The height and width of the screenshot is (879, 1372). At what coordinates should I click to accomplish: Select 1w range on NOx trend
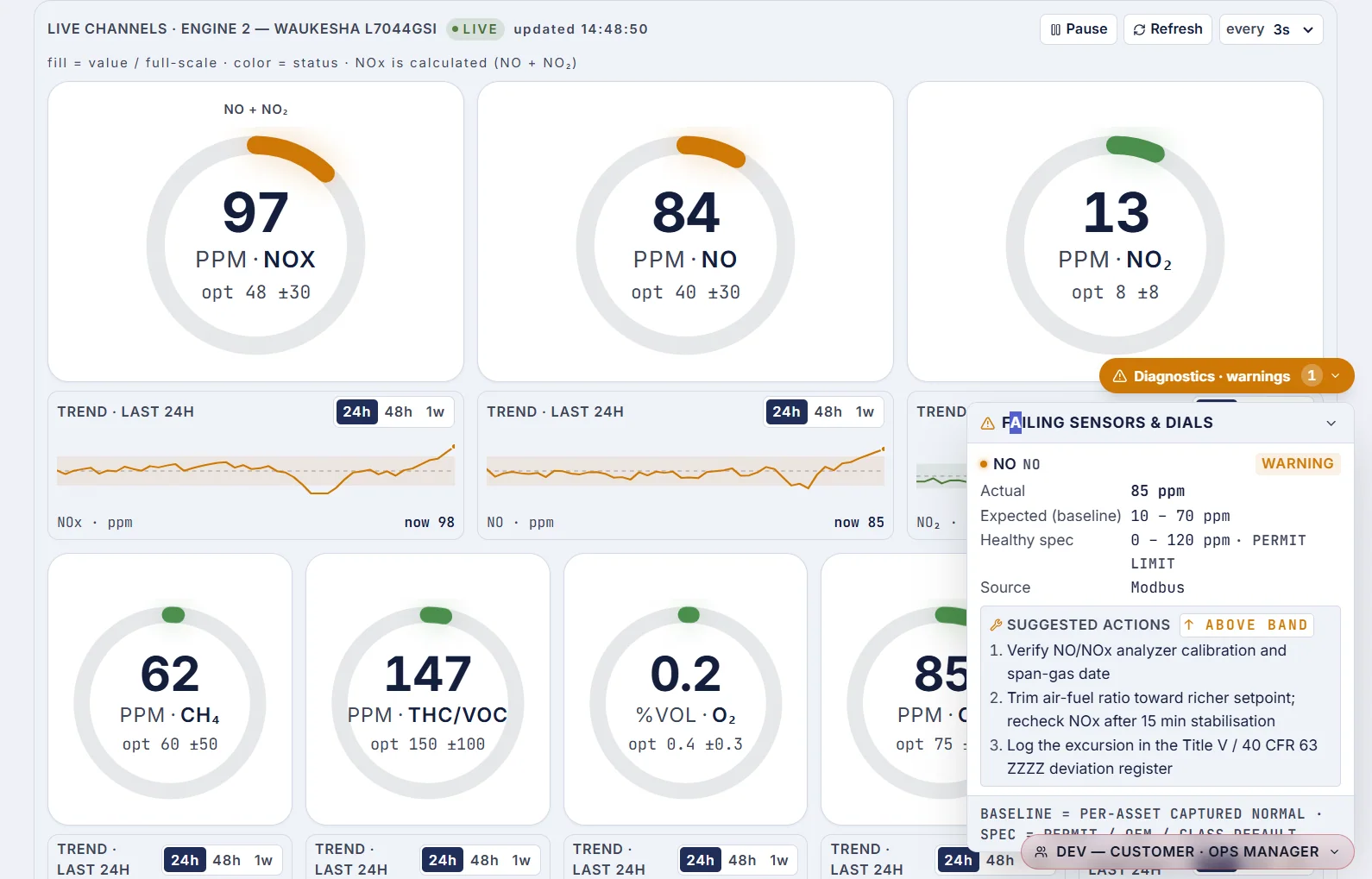pyautogui.click(x=436, y=412)
